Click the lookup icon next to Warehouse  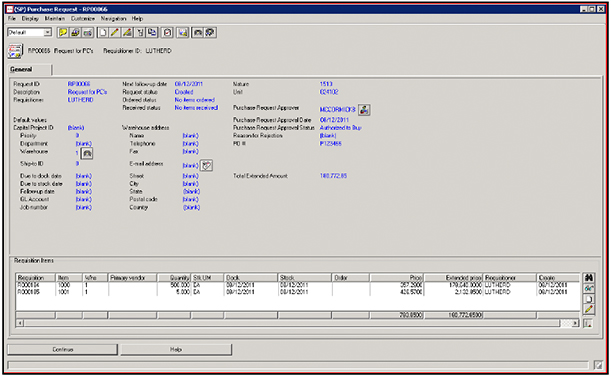coord(87,153)
